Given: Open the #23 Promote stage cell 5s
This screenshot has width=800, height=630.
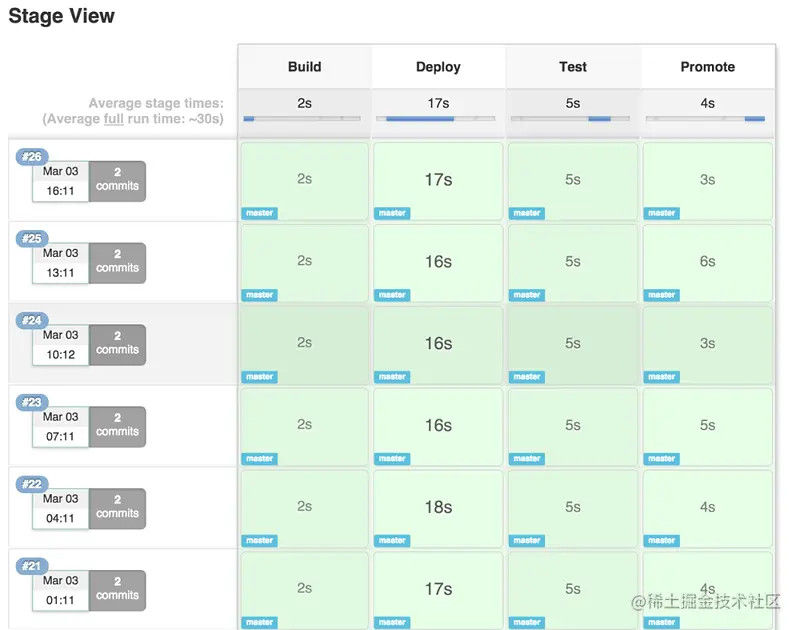Looking at the screenshot, I should (x=708, y=426).
